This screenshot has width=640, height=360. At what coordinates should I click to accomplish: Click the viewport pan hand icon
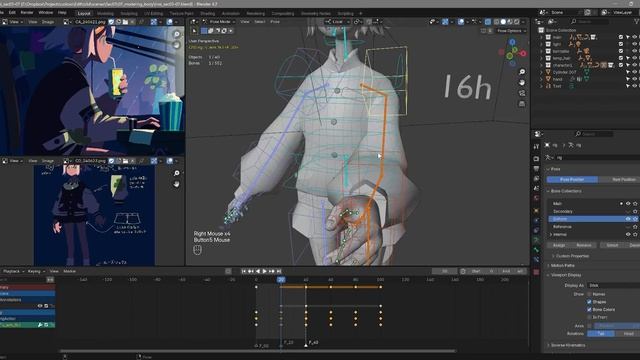click(x=522, y=82)
